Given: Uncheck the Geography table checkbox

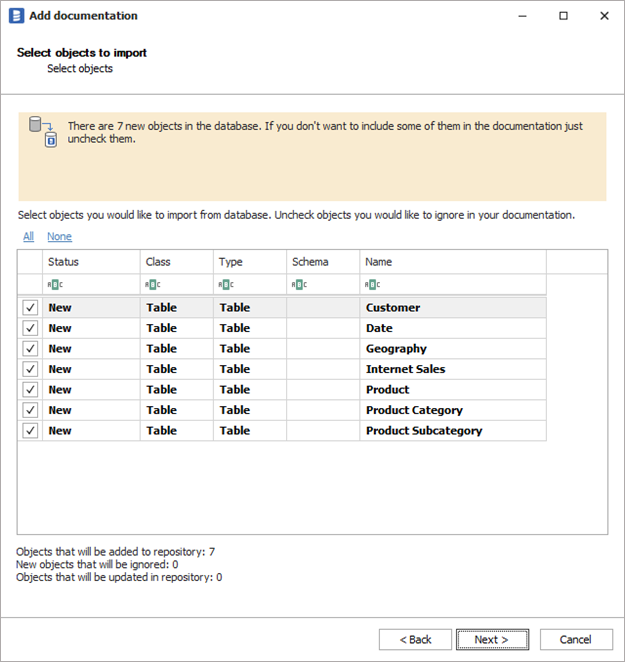Looking at the screenshot, I should (x=30, y=349).
